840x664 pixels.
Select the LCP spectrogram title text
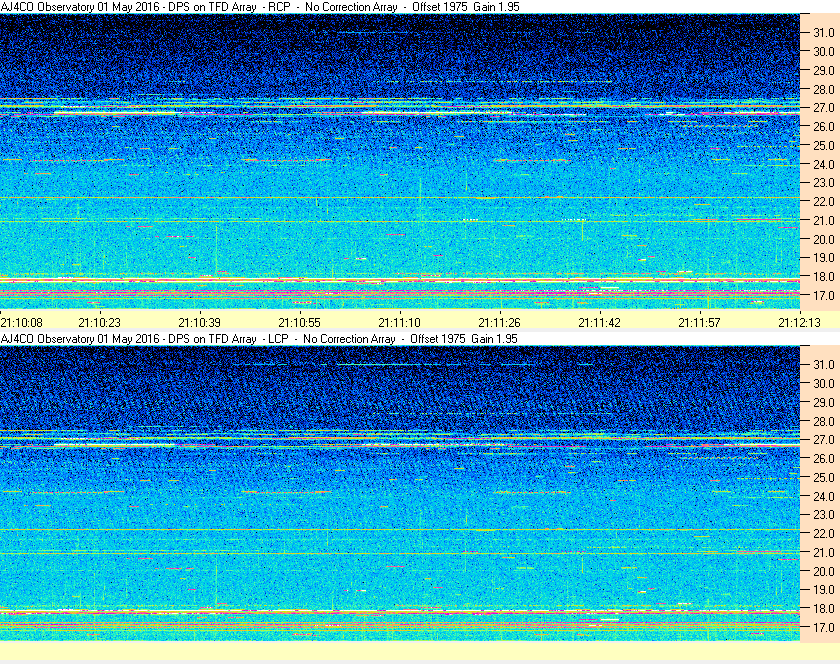[259, 339]
